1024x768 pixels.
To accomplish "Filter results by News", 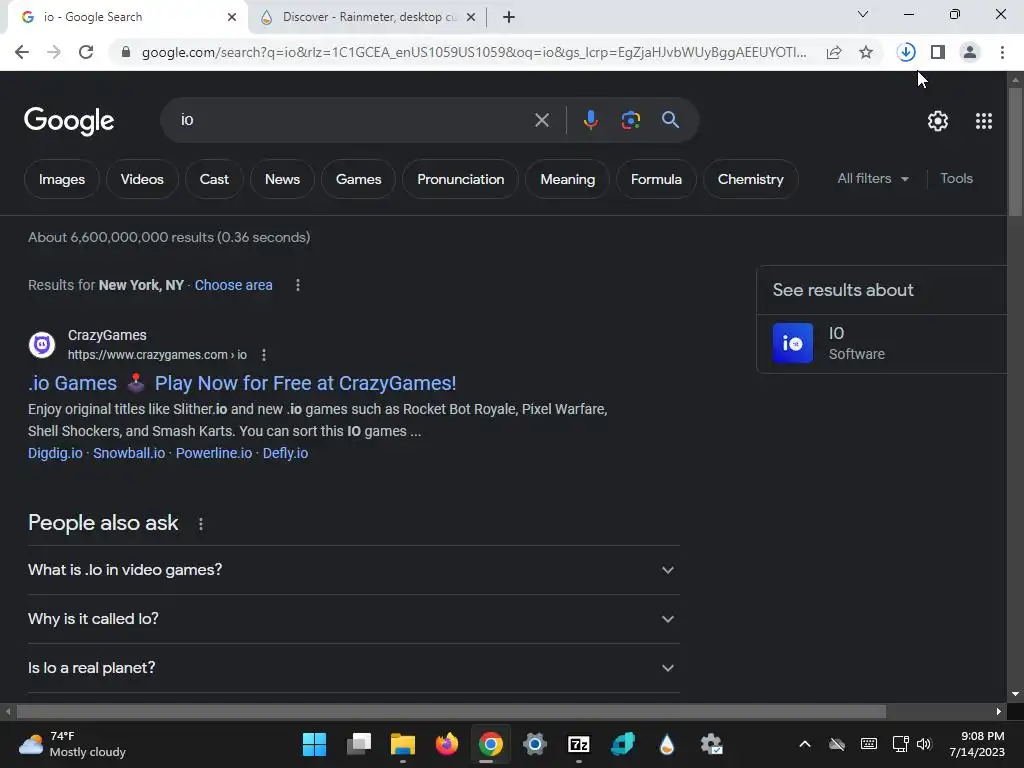I will click(x=282, y=179).
